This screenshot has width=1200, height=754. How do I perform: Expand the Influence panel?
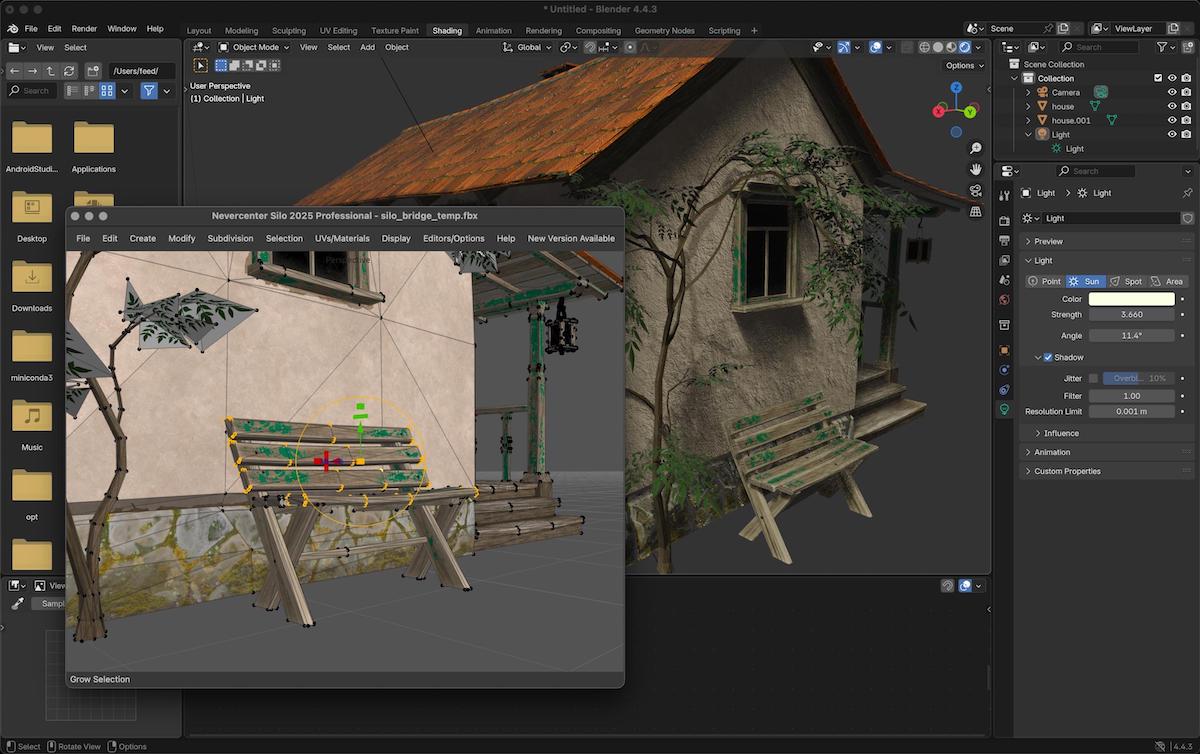pos(1061,433)
